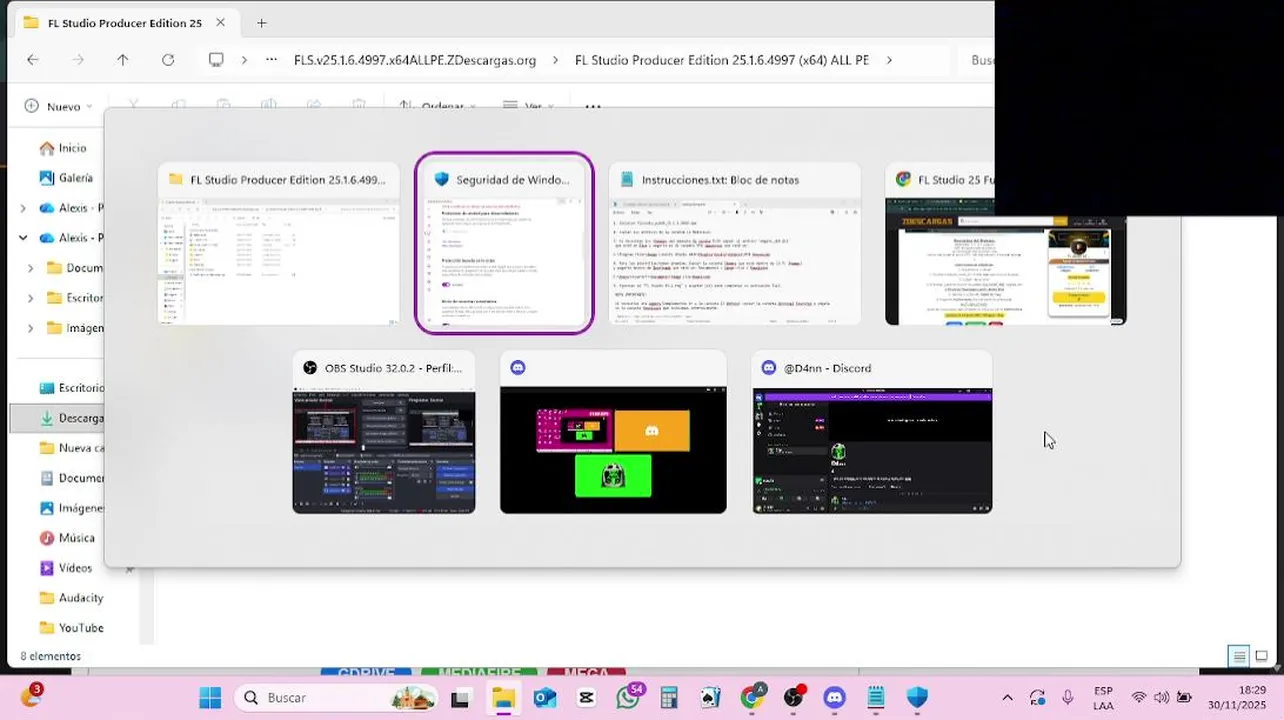Expand the Escritorio subfolder under Alexis
Viewport: 1284px width, 720px height.
coord(30,298)
